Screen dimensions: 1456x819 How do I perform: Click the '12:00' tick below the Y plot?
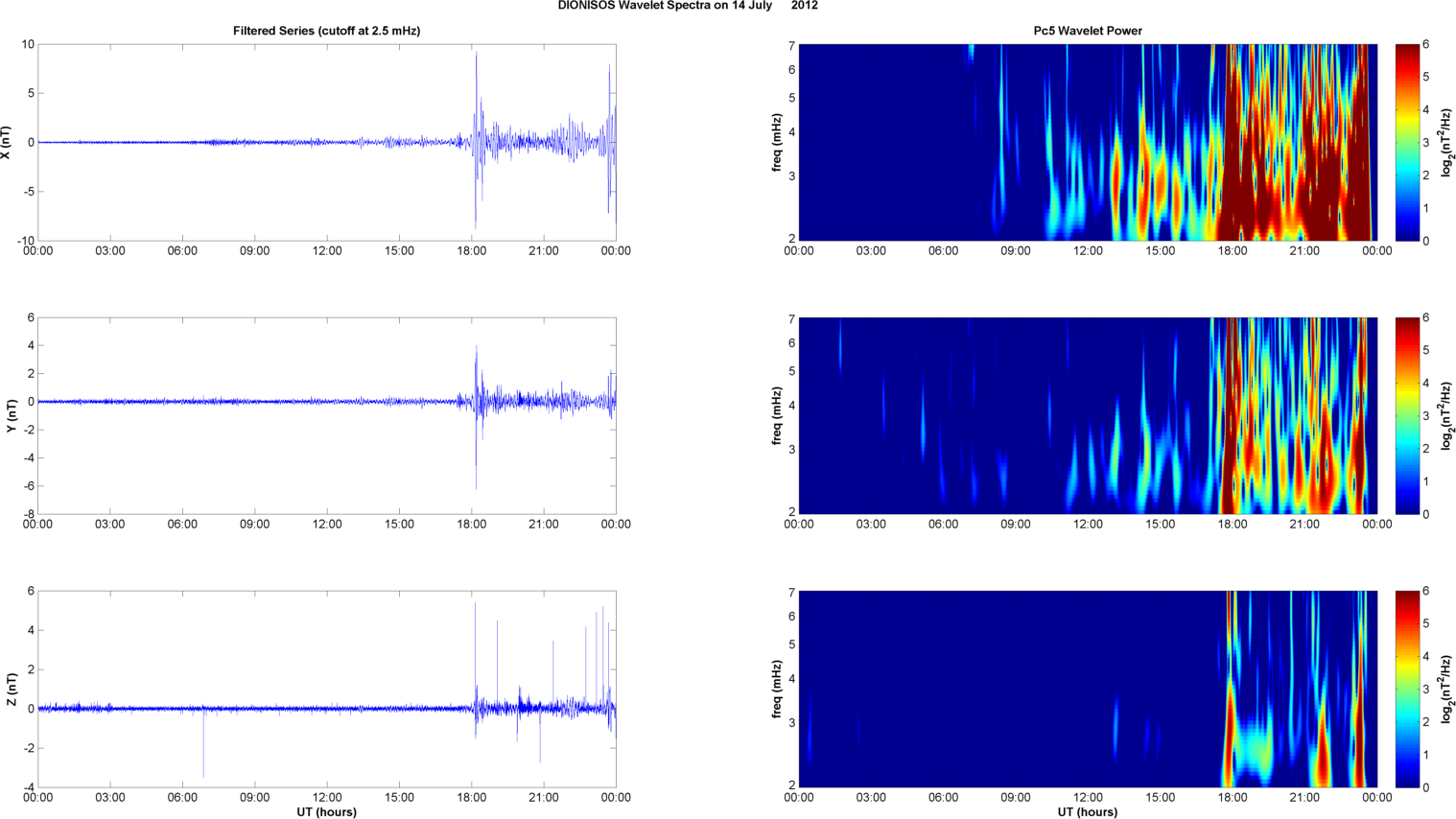(x=327, y=525)
